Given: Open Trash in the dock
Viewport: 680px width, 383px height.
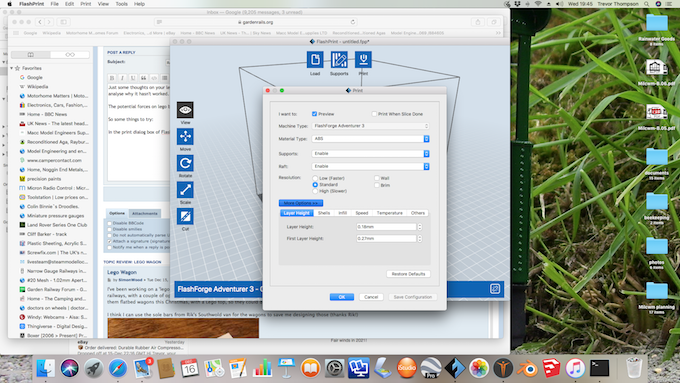Looking at the screenshot, I should (x=634, y=368).
